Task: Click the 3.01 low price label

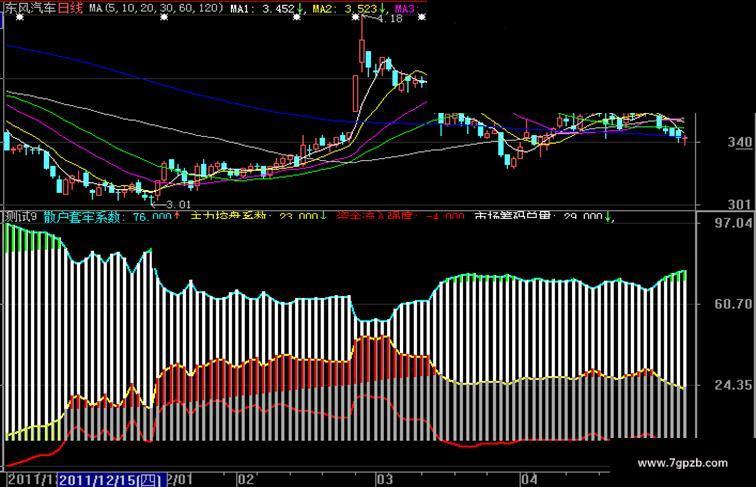Action: coord(178,204)
